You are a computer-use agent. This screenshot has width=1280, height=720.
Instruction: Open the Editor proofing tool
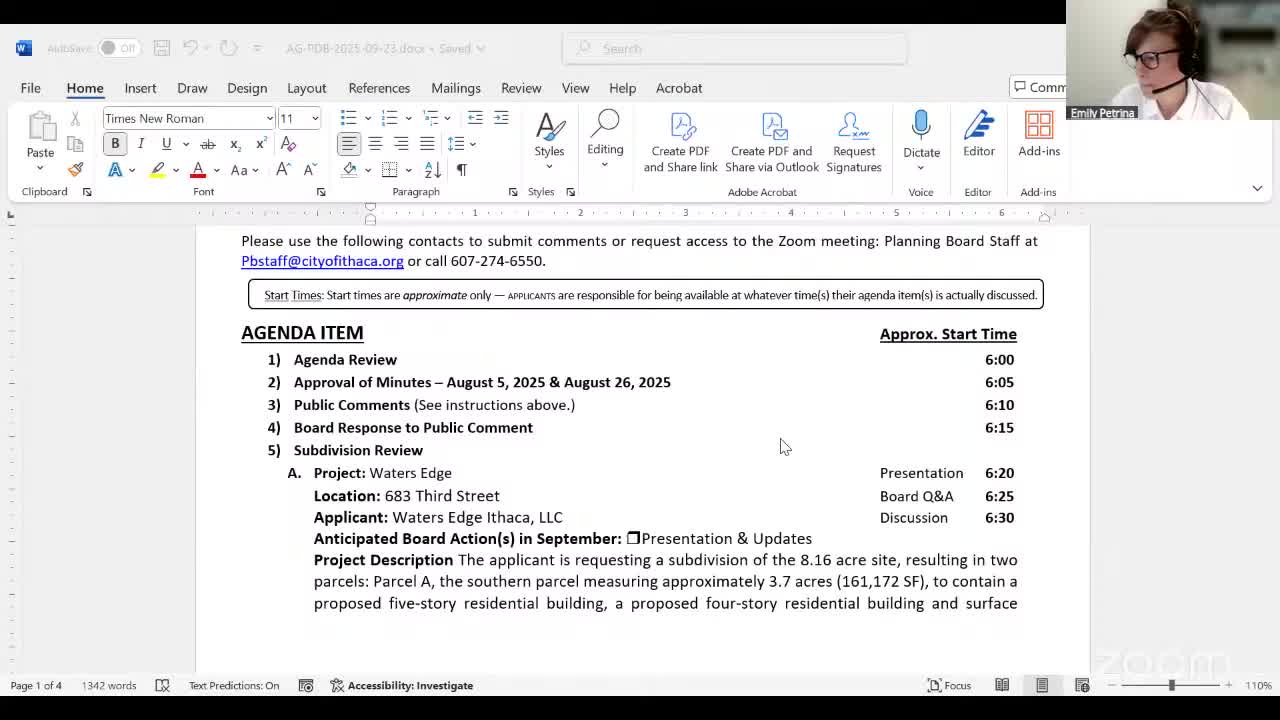pos(978,135)
